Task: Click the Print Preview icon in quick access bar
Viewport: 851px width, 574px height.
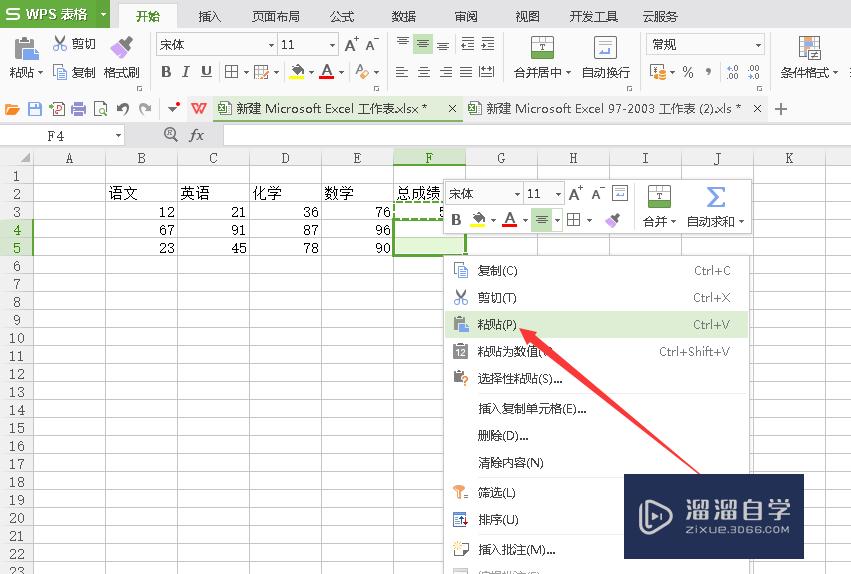Action: (100, 109)
